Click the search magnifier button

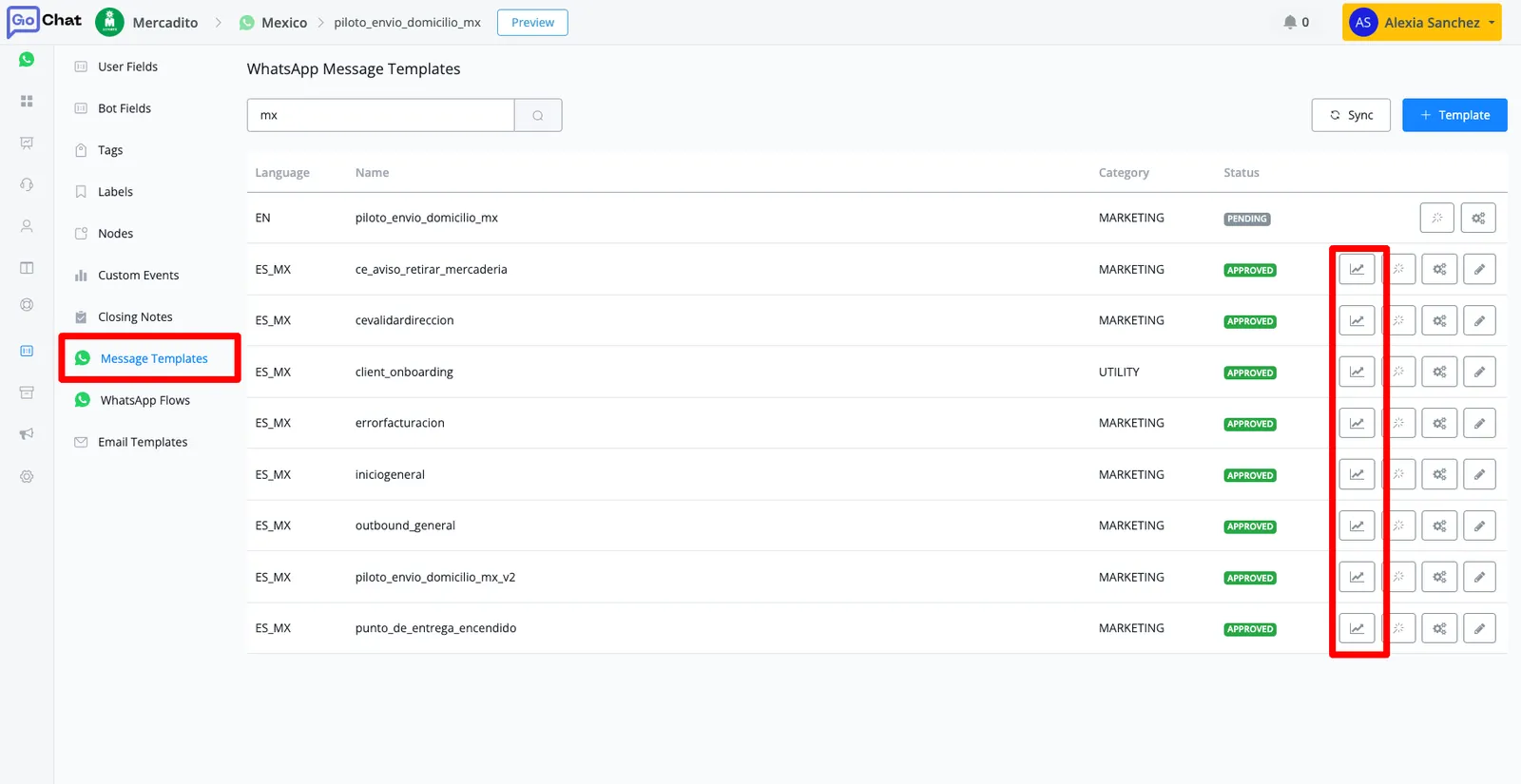click(x=538, y=115)
